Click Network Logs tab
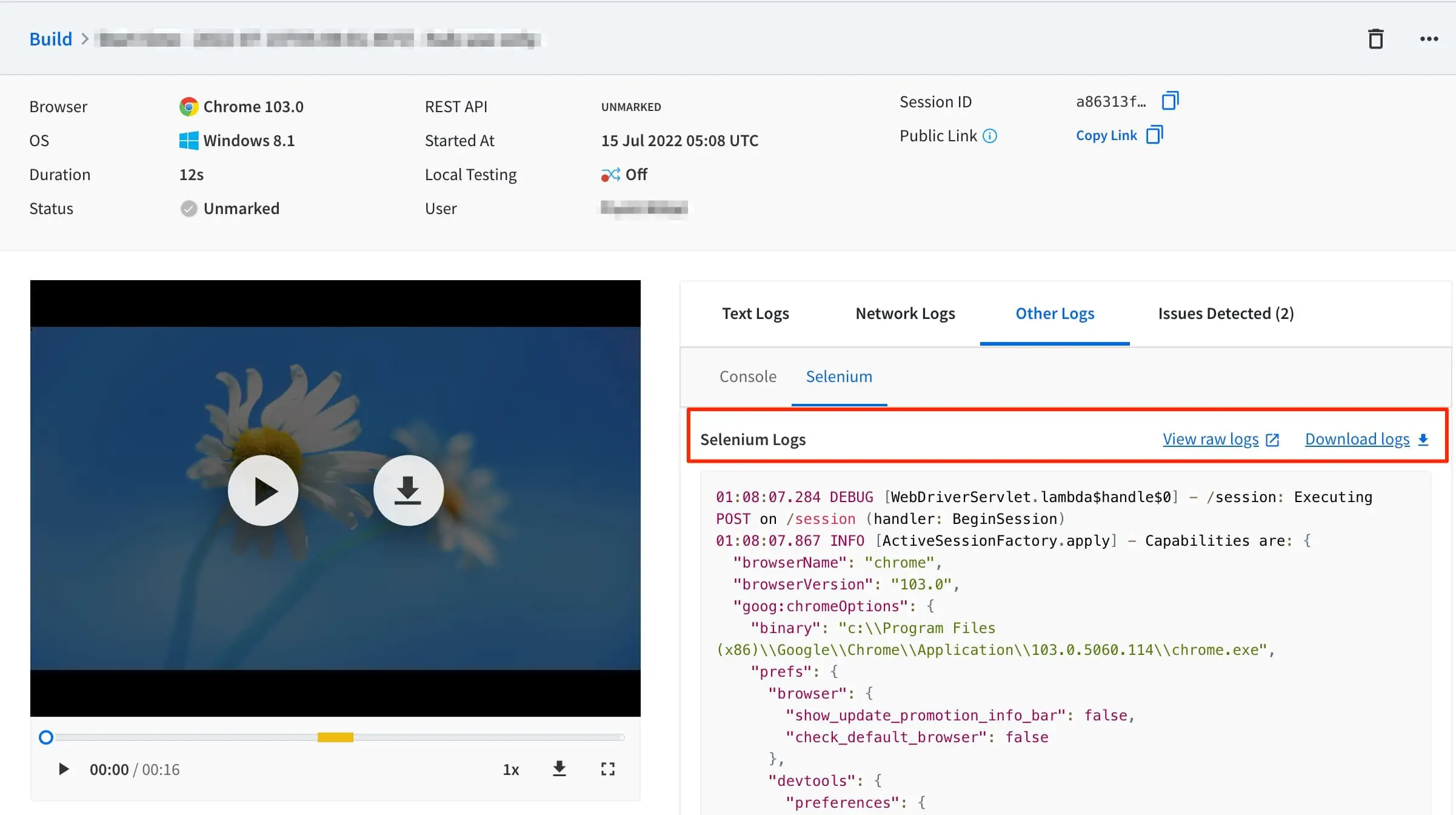Screen dimensions: 1456x815 905,313
